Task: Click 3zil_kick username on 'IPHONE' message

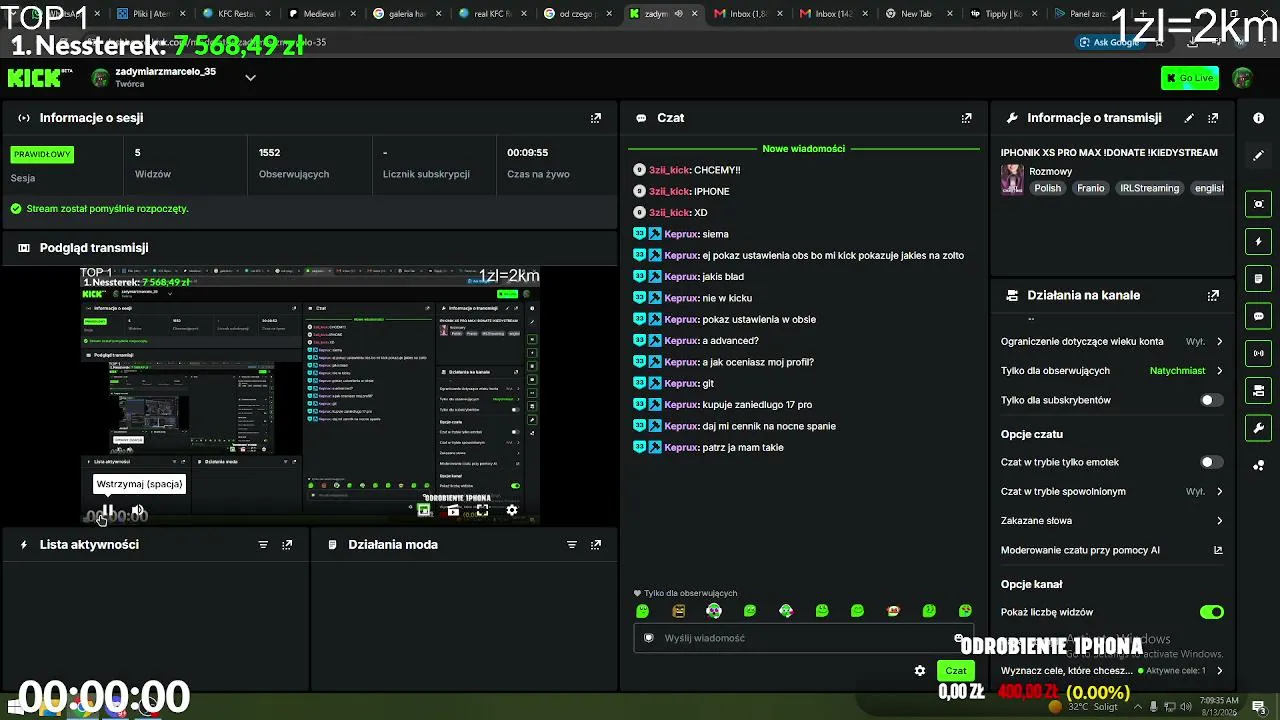Action: click(668, 192)
